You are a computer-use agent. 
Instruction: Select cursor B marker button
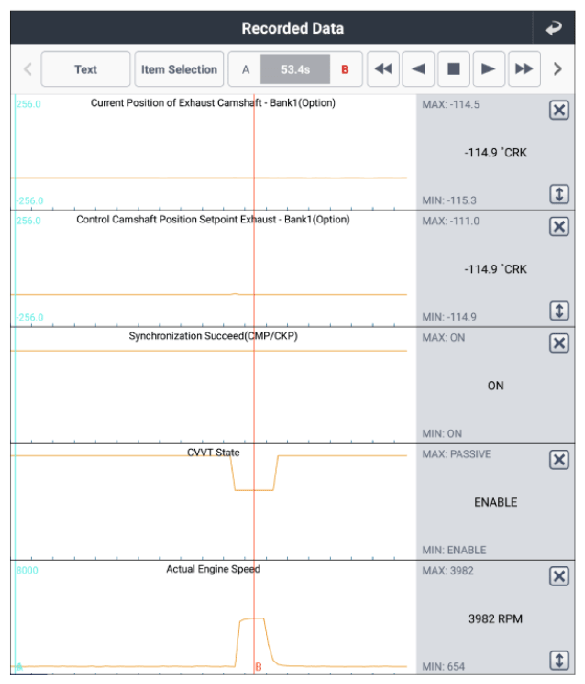345,69
